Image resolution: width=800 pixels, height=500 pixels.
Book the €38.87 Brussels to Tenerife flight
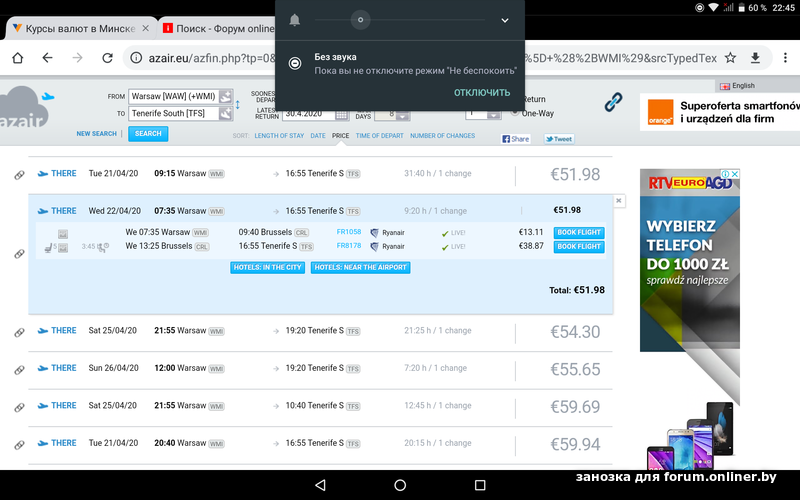tap(579, 247)
